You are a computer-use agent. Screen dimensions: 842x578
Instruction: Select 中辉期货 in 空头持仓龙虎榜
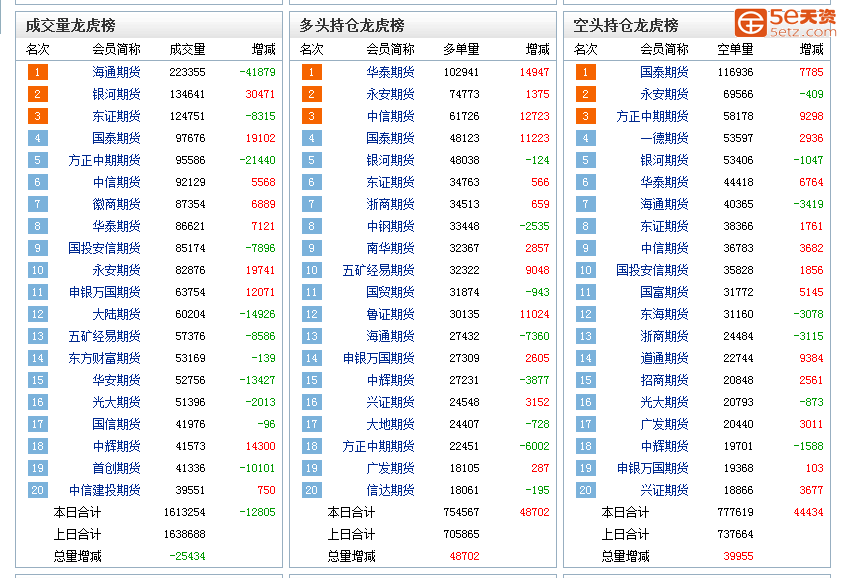click(x=664, y=446)
